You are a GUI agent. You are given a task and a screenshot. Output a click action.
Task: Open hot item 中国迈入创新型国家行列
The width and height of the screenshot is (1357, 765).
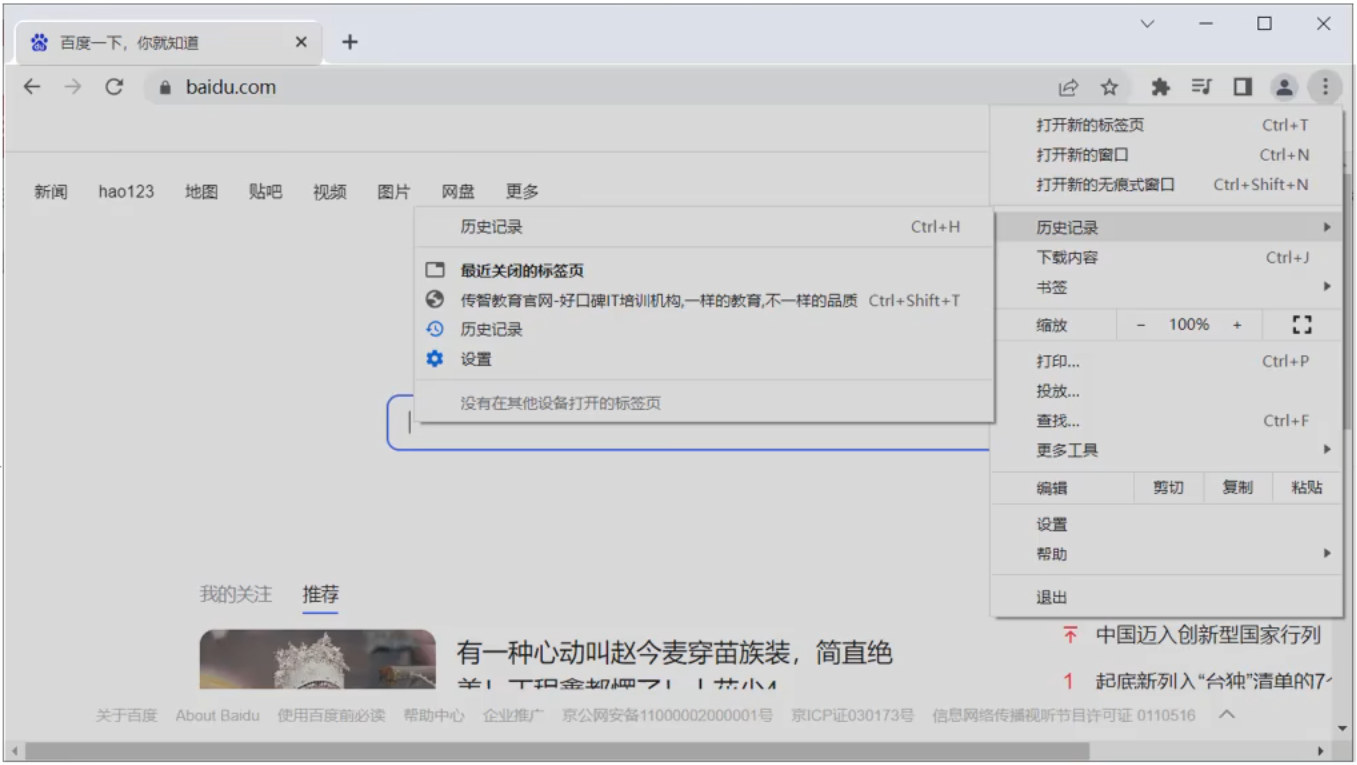point(1208,635)
